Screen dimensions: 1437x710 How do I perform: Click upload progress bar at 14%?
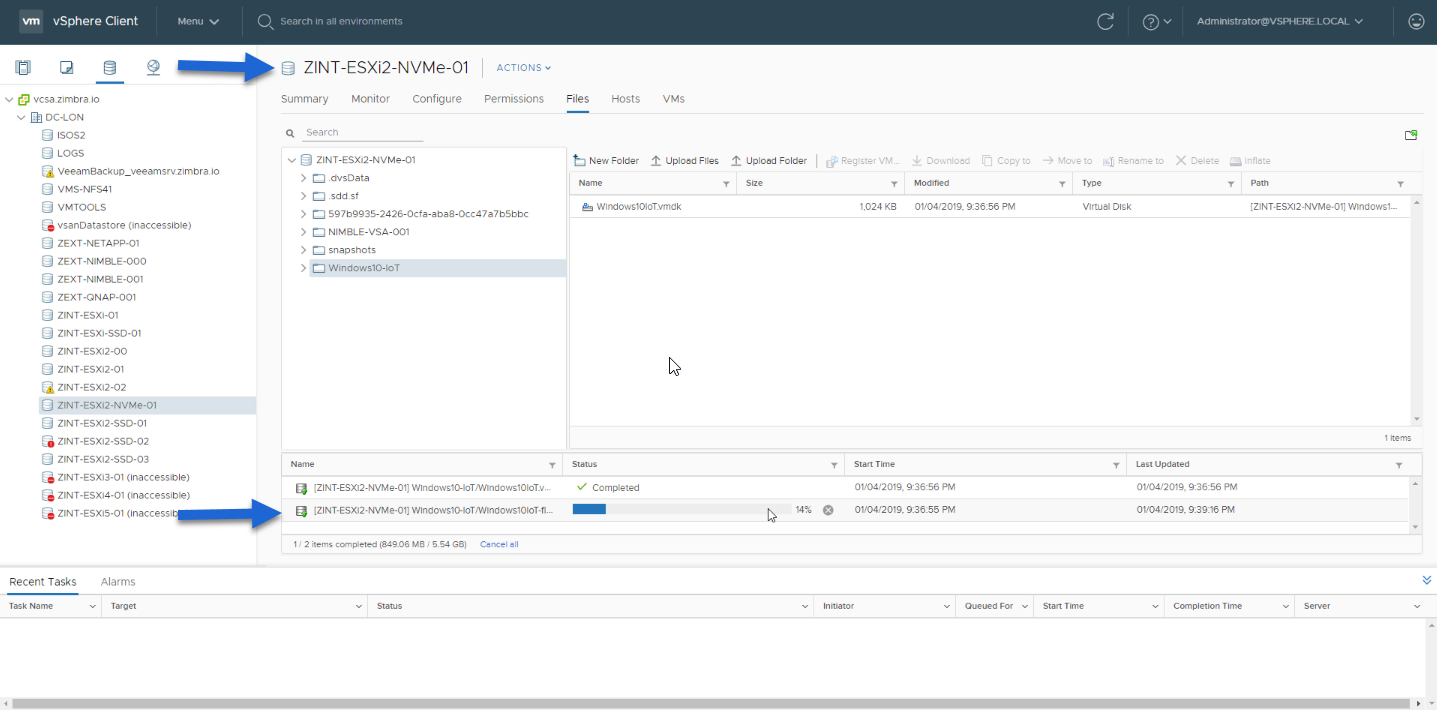(682, 510)
